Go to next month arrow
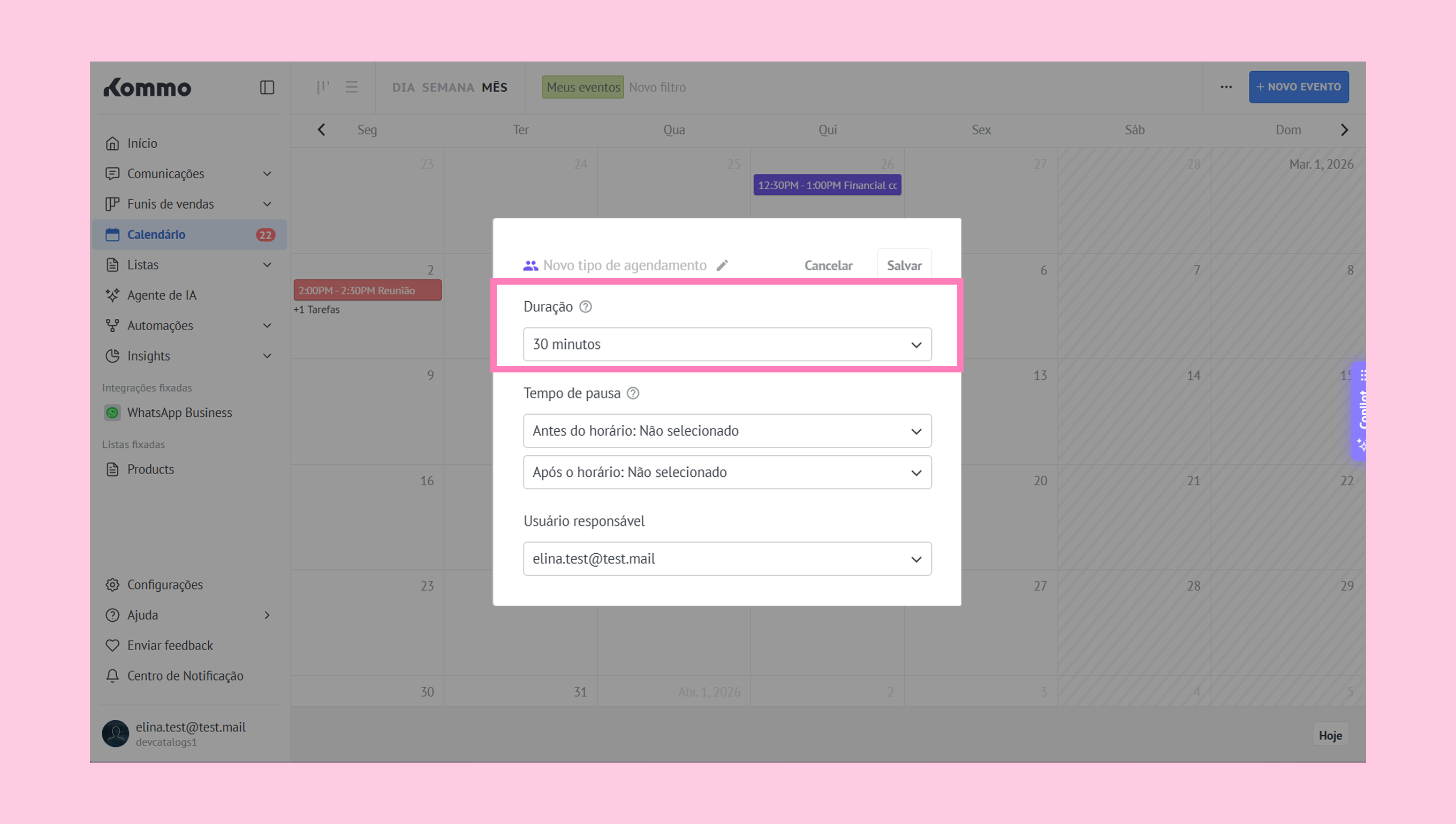 (1345, 130)
